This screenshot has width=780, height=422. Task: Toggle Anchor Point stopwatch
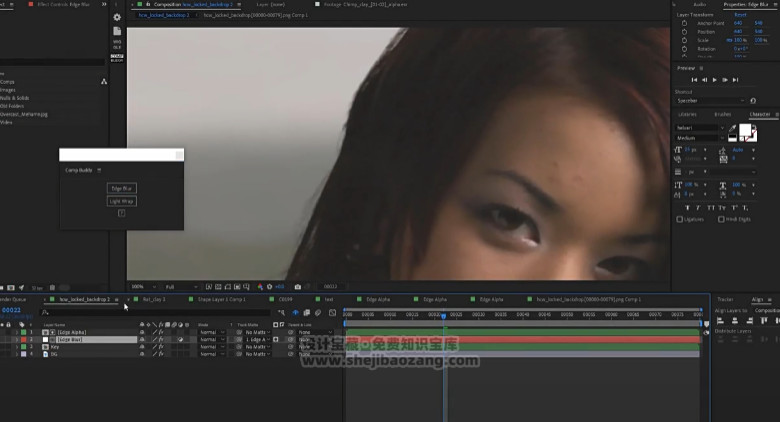coord(684,23)
